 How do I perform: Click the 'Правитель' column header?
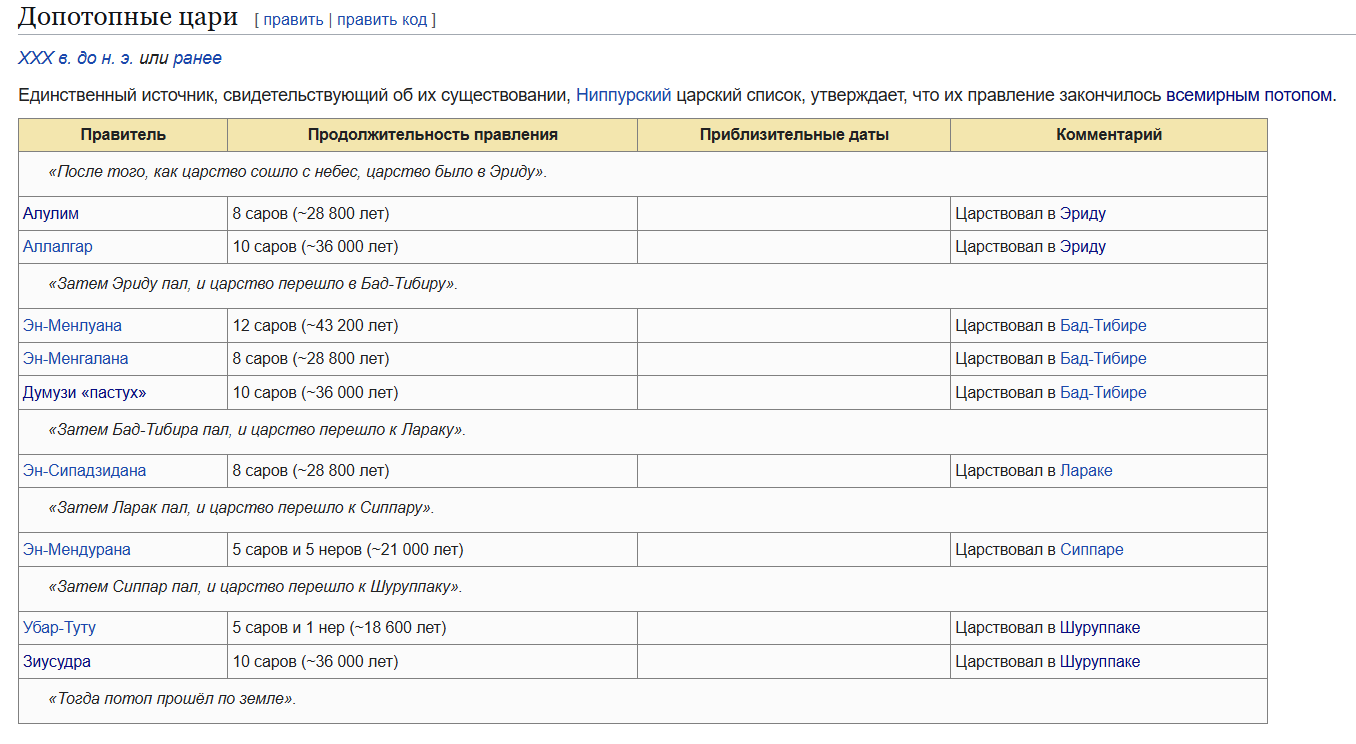point(123,135)
